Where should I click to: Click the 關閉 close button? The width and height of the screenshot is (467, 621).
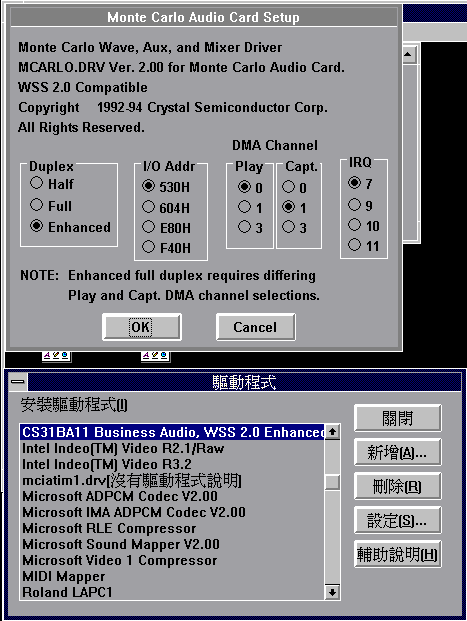pyautogui.click(x=398, y=418)
